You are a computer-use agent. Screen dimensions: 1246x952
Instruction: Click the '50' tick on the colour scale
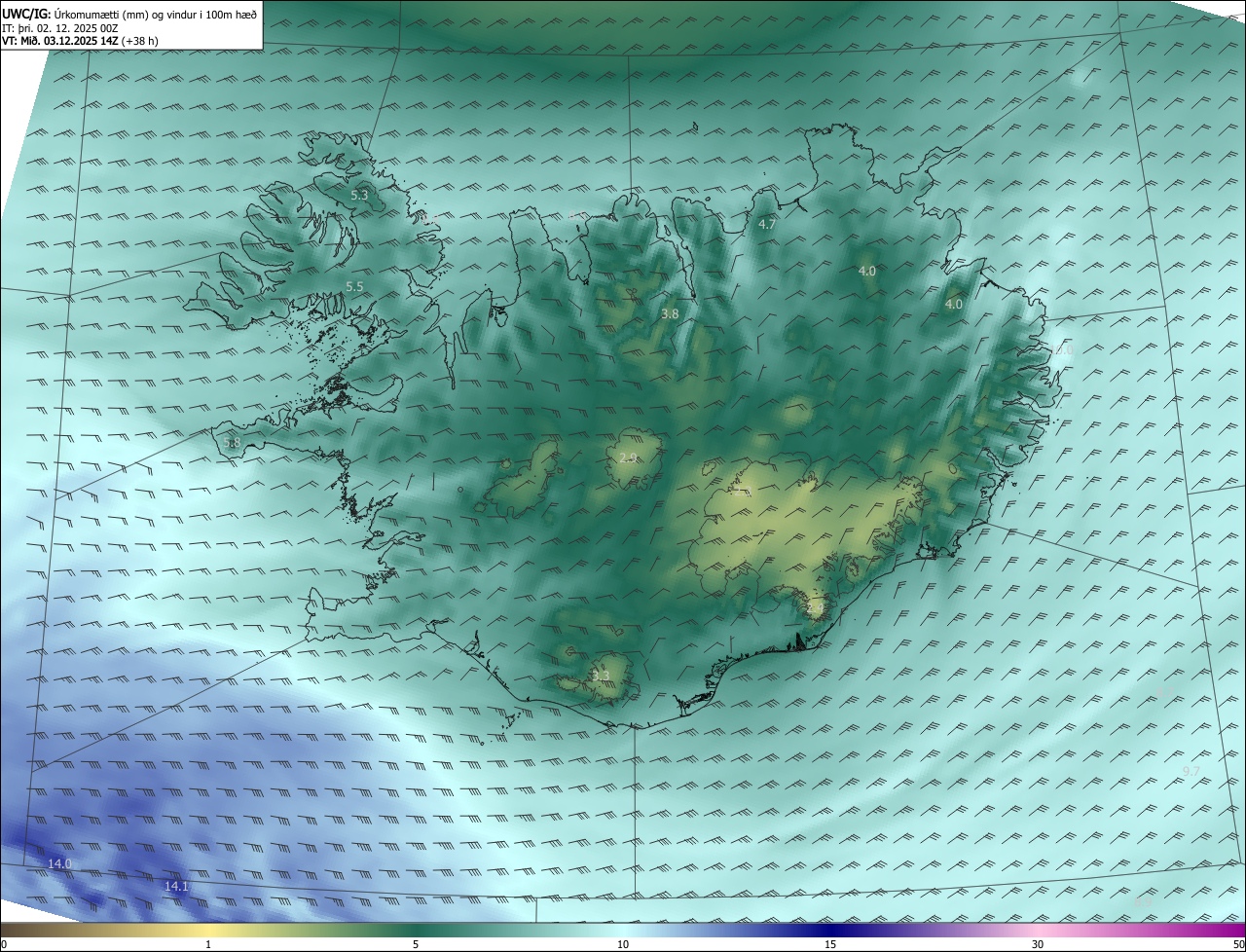(1238, 944)
